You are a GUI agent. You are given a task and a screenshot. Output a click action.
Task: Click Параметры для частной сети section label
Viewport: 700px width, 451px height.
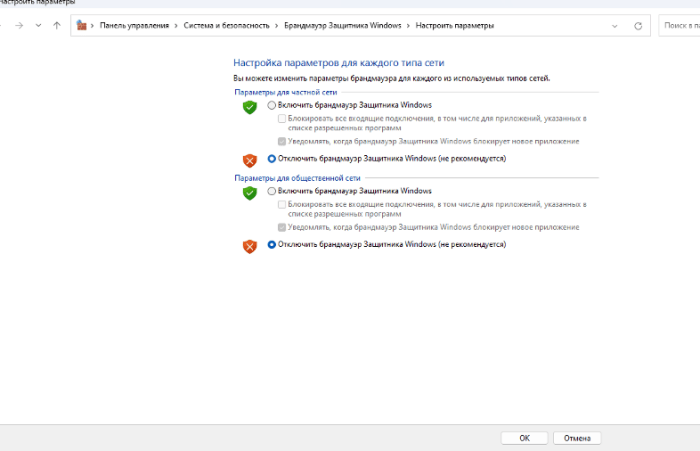[286, 92]
